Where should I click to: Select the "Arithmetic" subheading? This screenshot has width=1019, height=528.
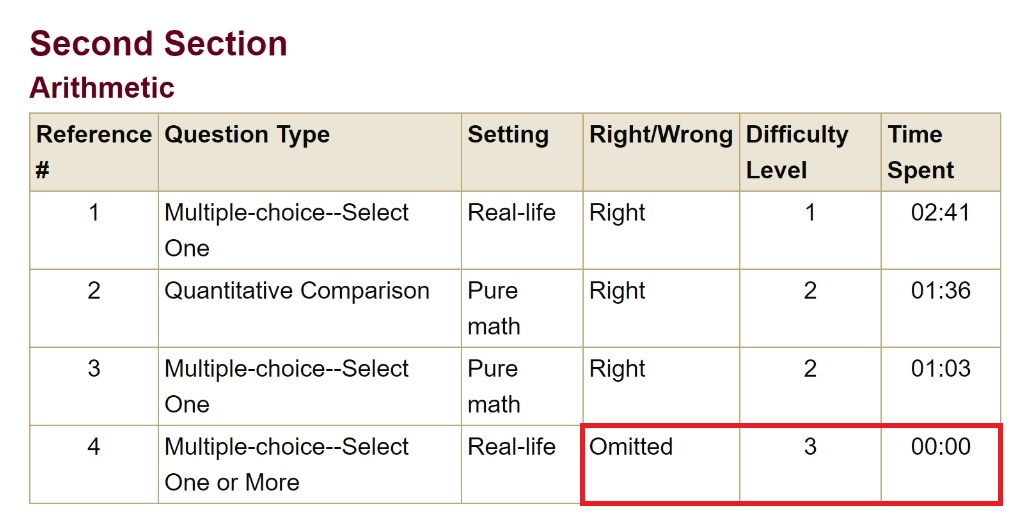pos(102,88)
